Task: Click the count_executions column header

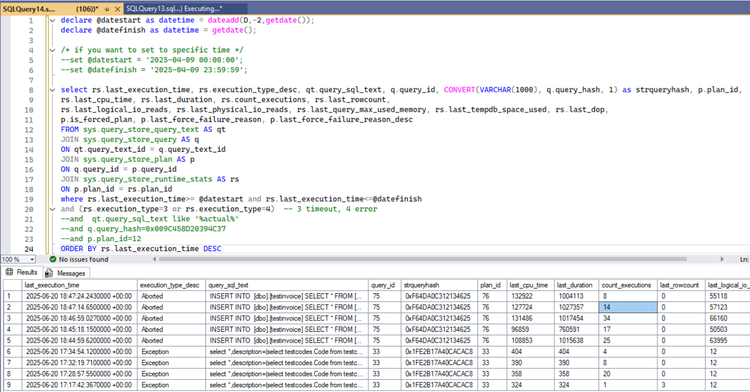Action: click(628, 285)
